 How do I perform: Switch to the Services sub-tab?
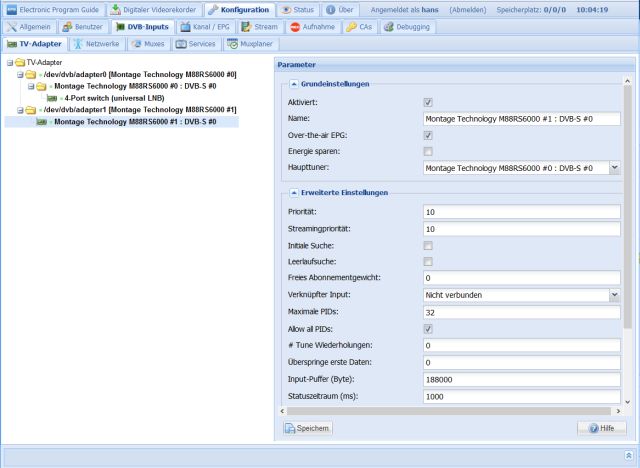[x=196, y=44]
